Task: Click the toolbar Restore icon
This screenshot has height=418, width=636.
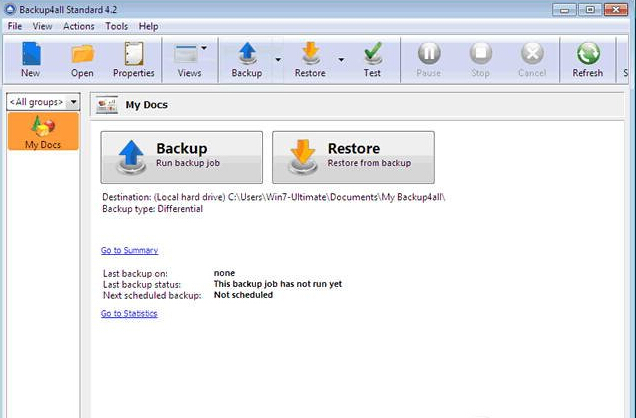Action: (x=310, y=58)
